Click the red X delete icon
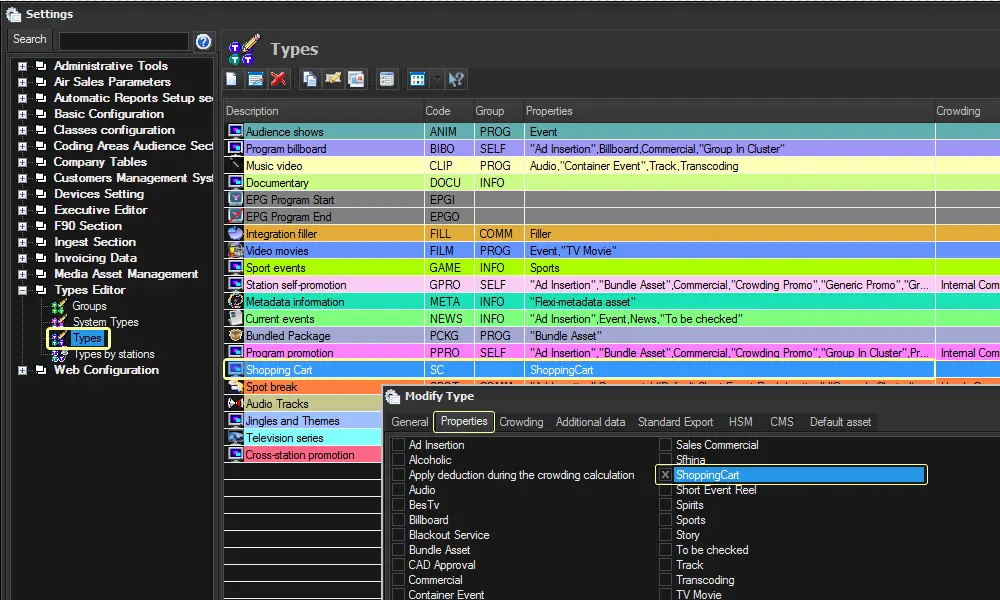 pyautogui.click(x=279, y=79)
